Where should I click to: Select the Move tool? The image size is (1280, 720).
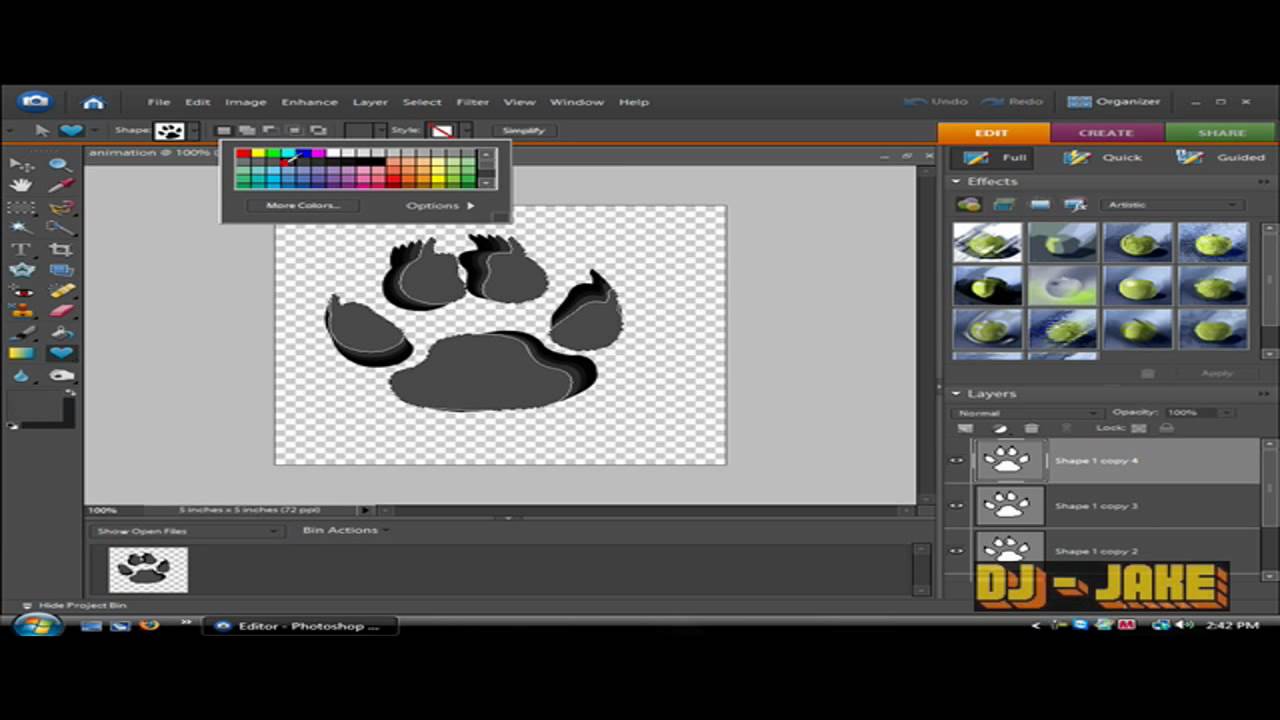point(22,164)
